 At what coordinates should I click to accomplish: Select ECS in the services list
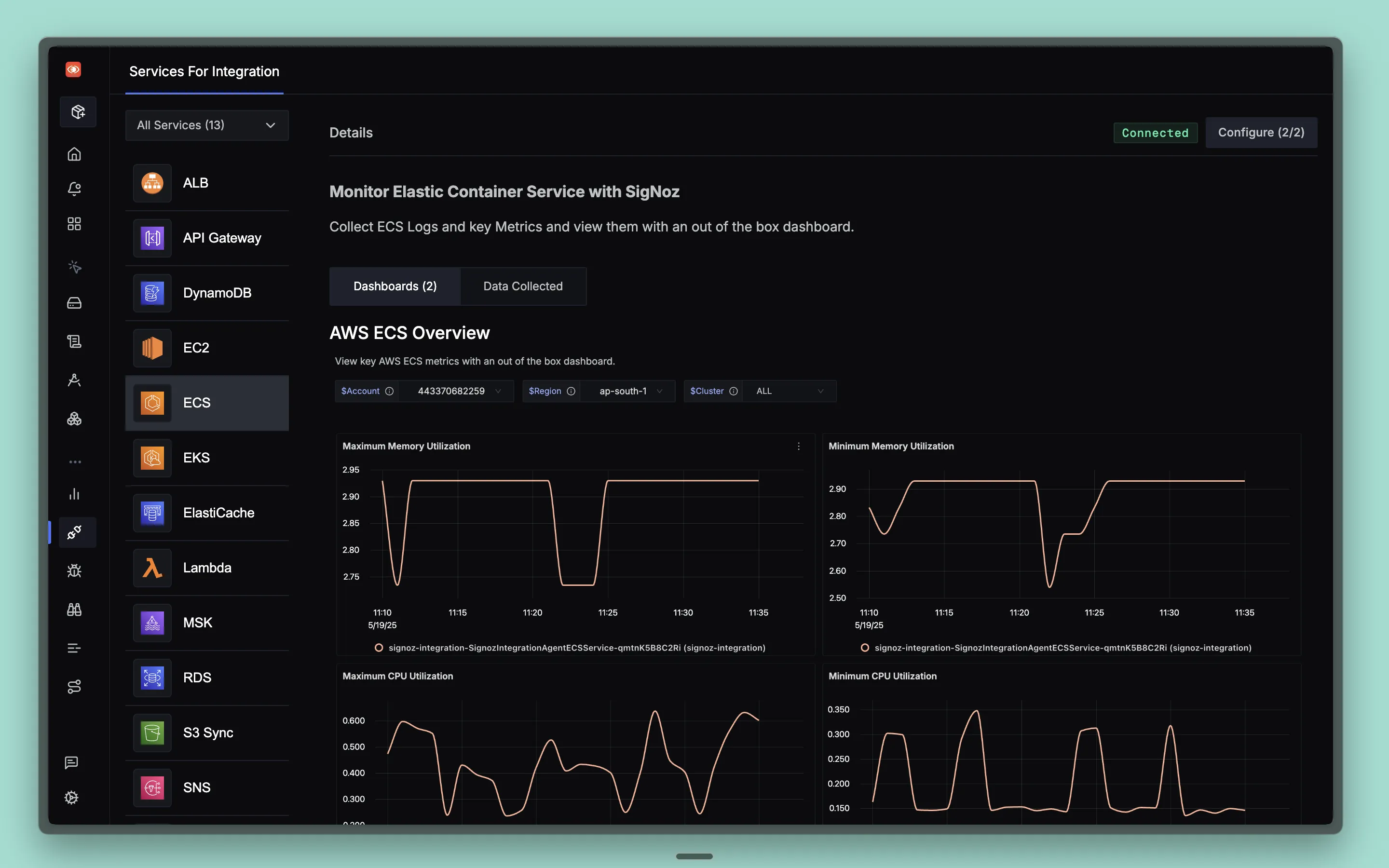coord(206,403)
